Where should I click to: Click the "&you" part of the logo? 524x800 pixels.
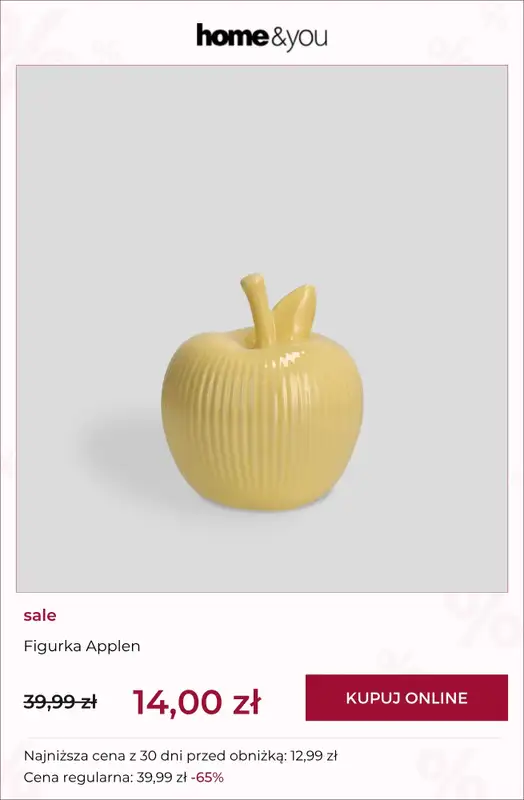click(x=299, y=38)
